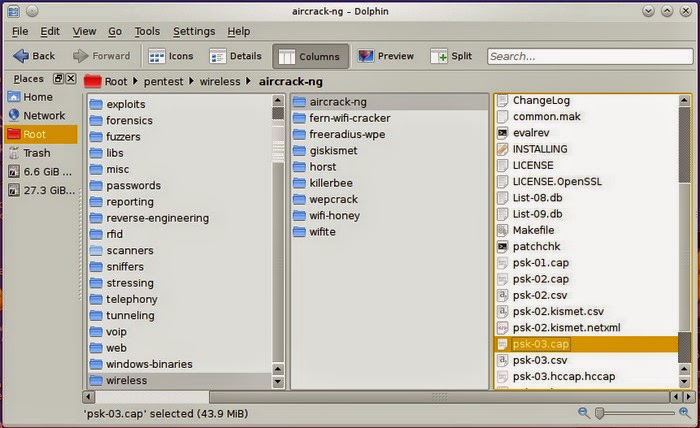Viewport: 700px width, 428px height.
Task: Open Trash in Places panel
Action: [x=41, y=153]
